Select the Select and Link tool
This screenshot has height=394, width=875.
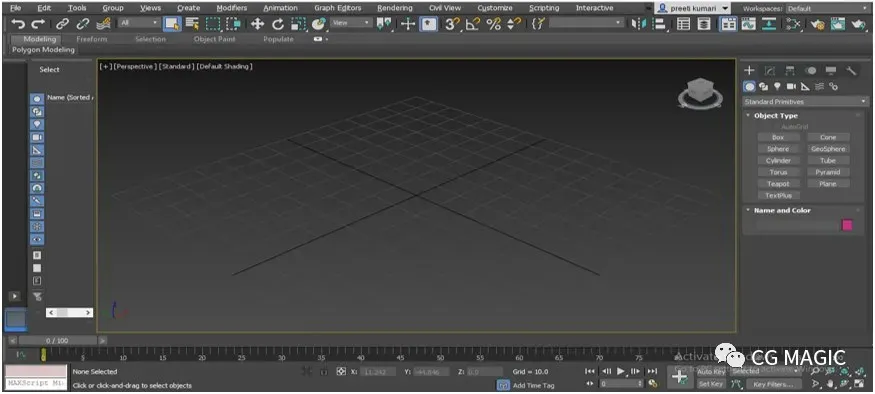62,24
